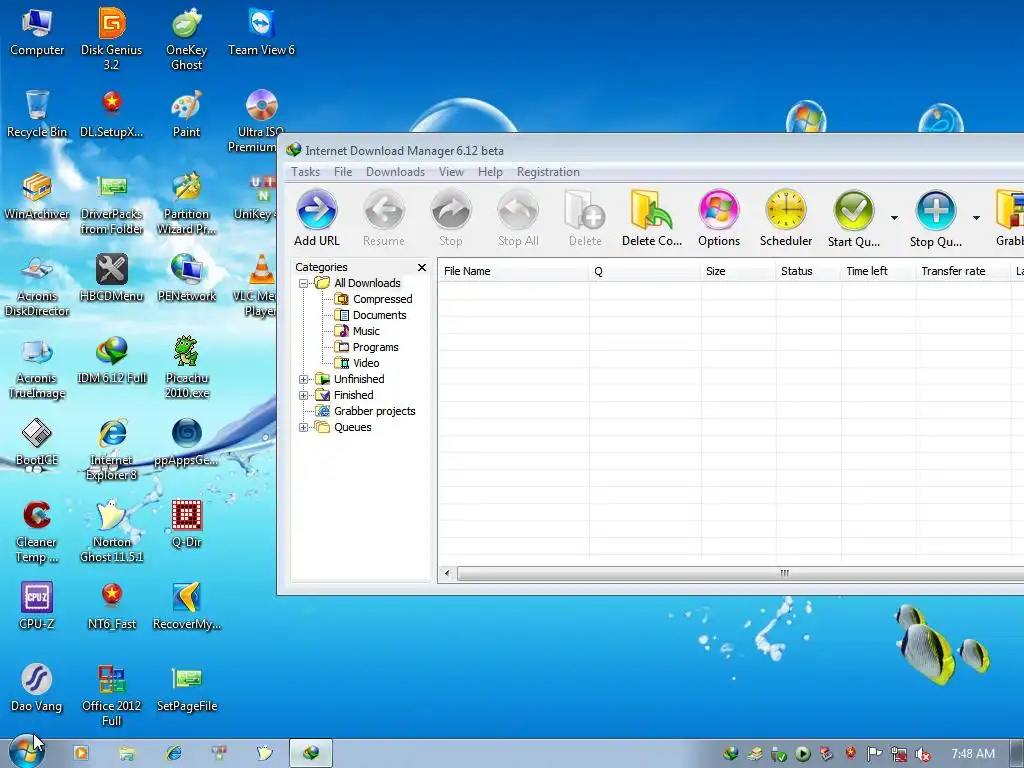This screenshot has height=768, width=1024.
Task: Collapse the All Downloads tree node
Action: (x=303, y=283)
